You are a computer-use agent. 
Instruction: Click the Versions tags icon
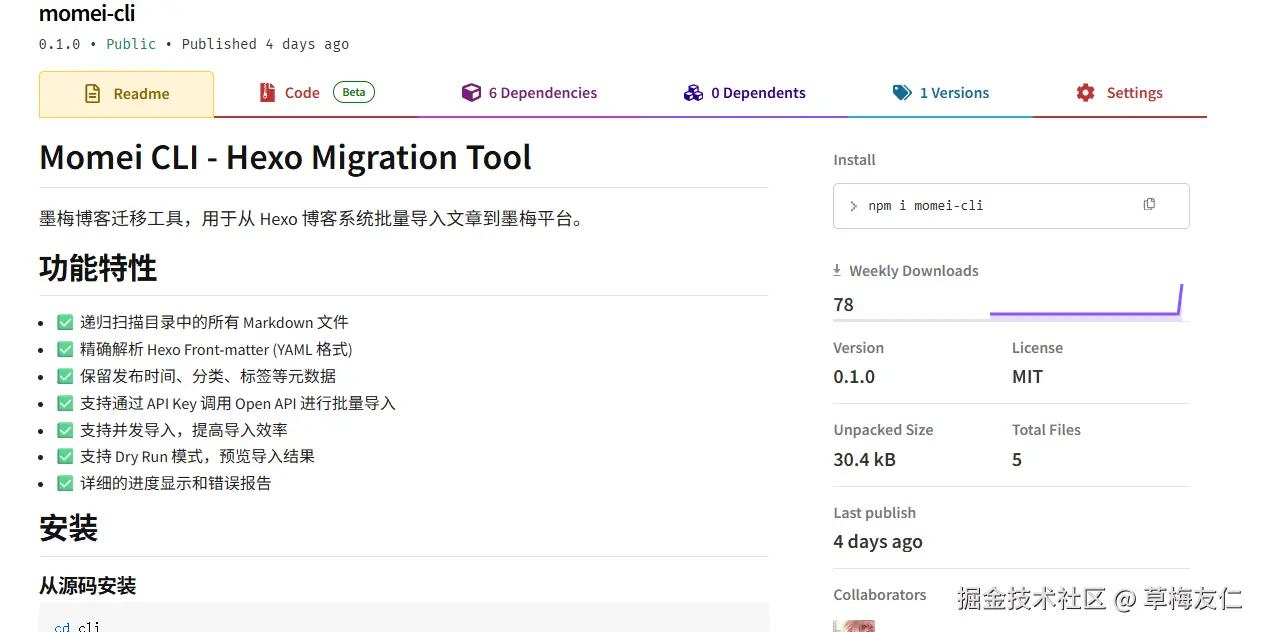click(x=902, y=93)
